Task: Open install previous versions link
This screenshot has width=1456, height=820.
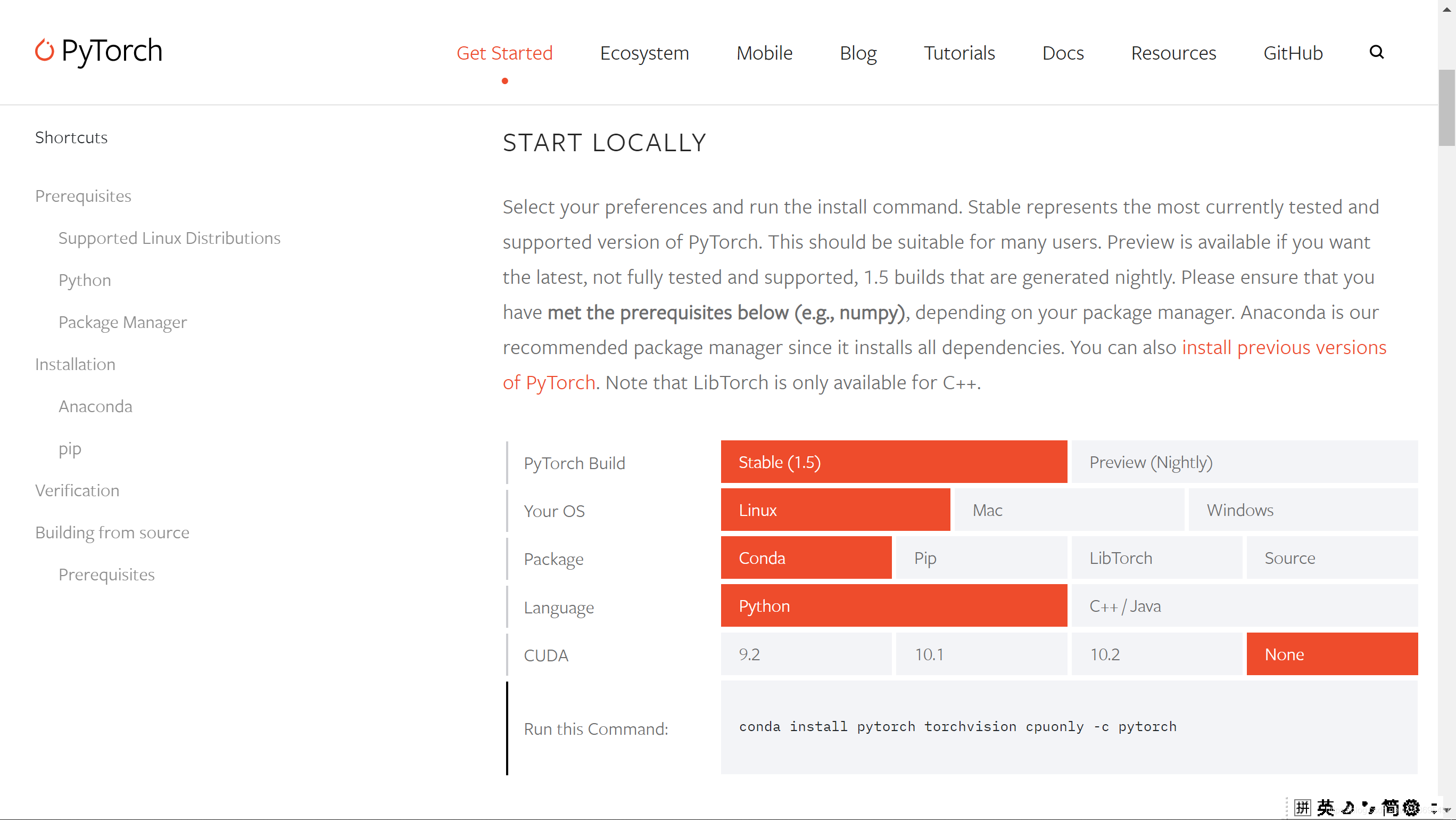Action: pos(1284,347)
